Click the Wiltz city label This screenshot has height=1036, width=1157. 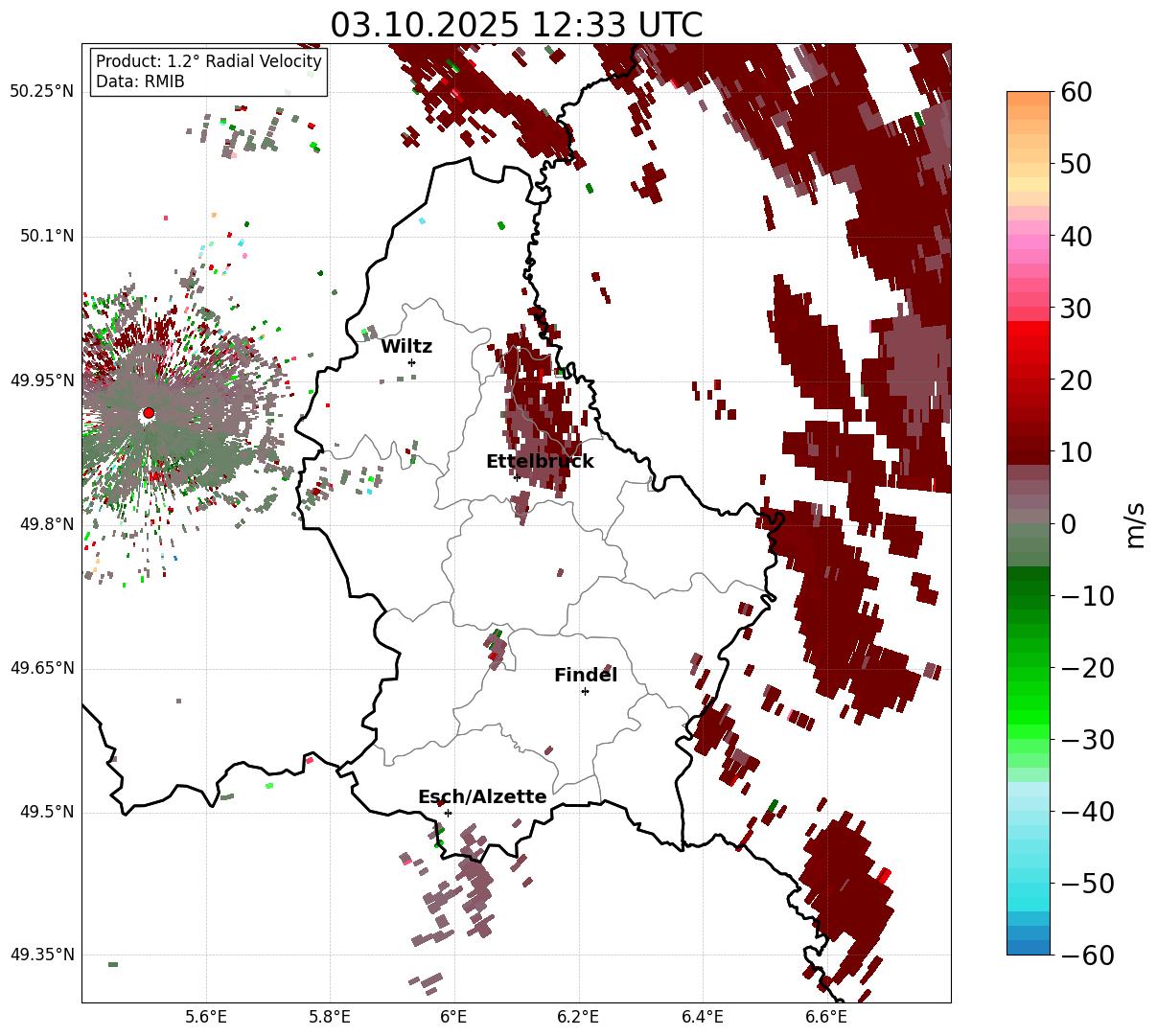coord(406,347)
